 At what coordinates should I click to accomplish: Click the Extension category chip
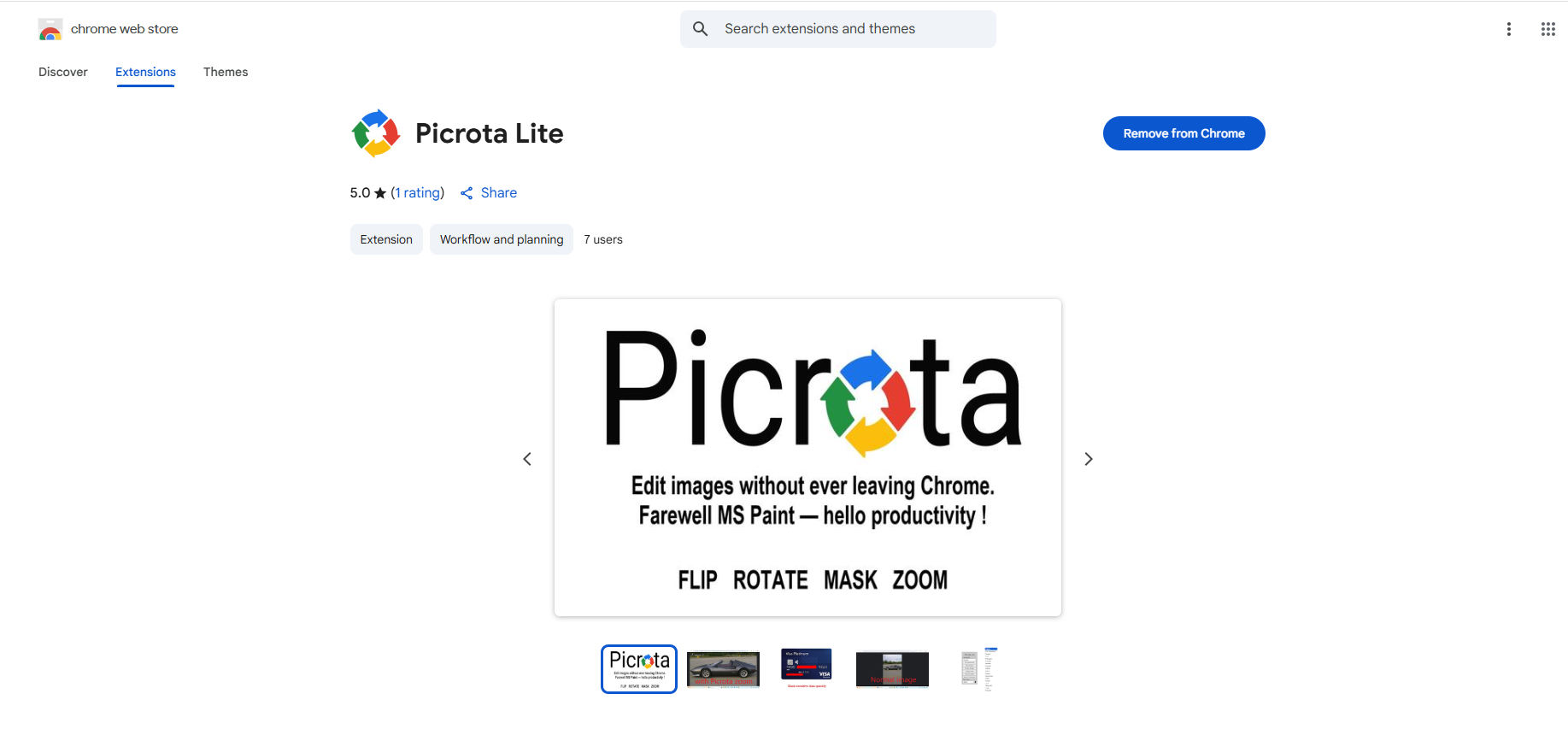386,239
